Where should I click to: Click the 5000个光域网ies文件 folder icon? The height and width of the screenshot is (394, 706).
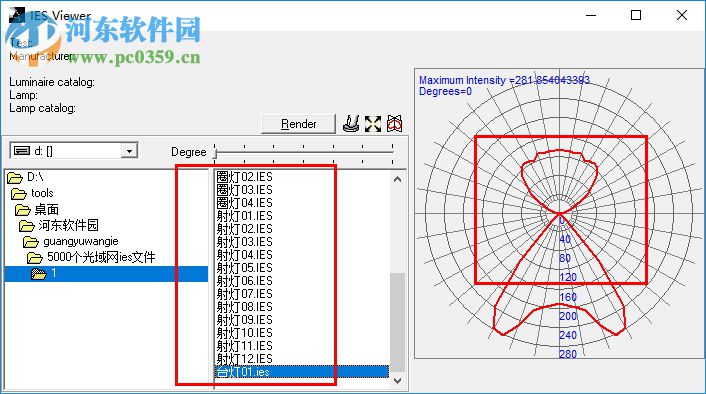35,258
